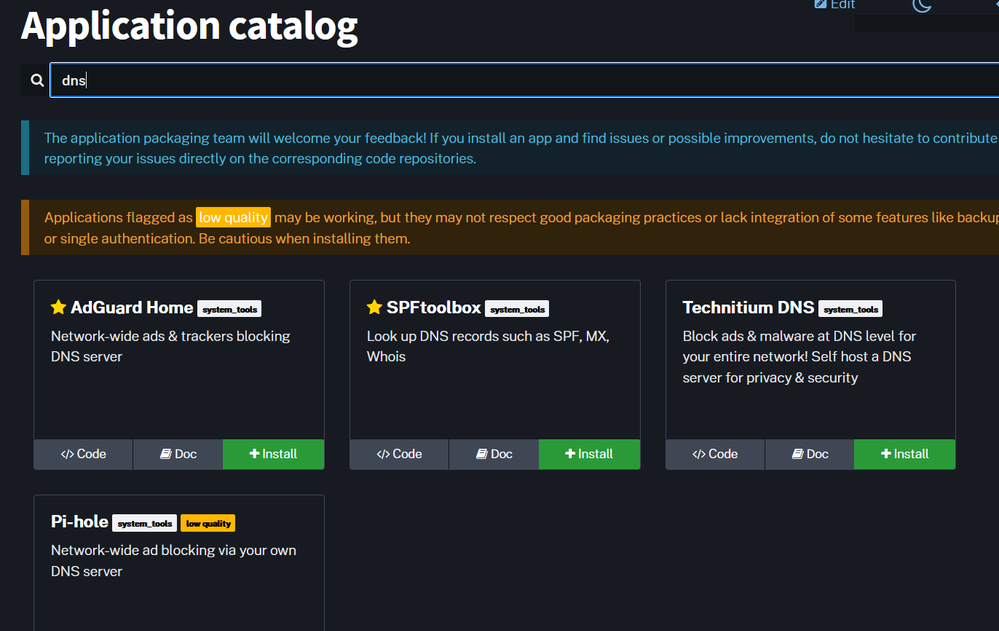The height and width of the screenshot is (631, 999).
Task: Open SPFtoolbox documentation
Action: pyautogui.click(x=494, y=454)
